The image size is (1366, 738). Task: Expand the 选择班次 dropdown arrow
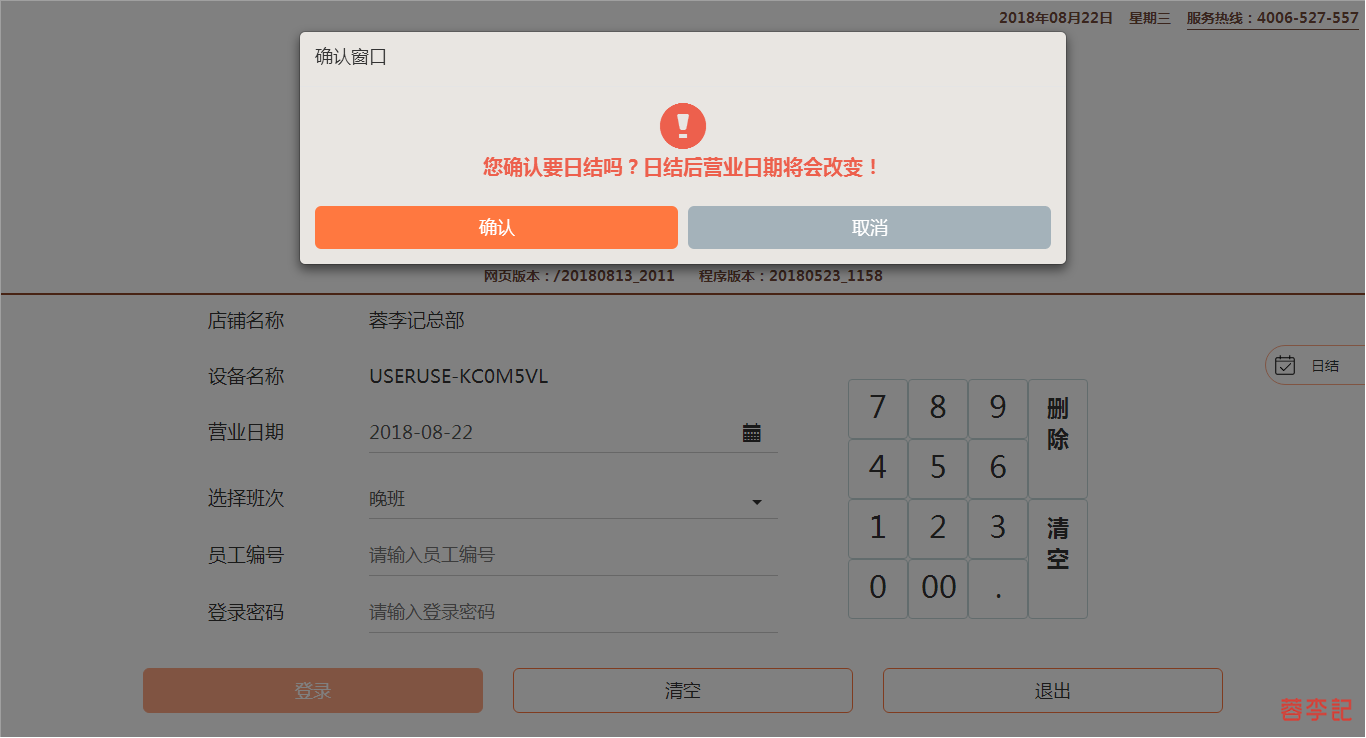click(x=757, y=502)
